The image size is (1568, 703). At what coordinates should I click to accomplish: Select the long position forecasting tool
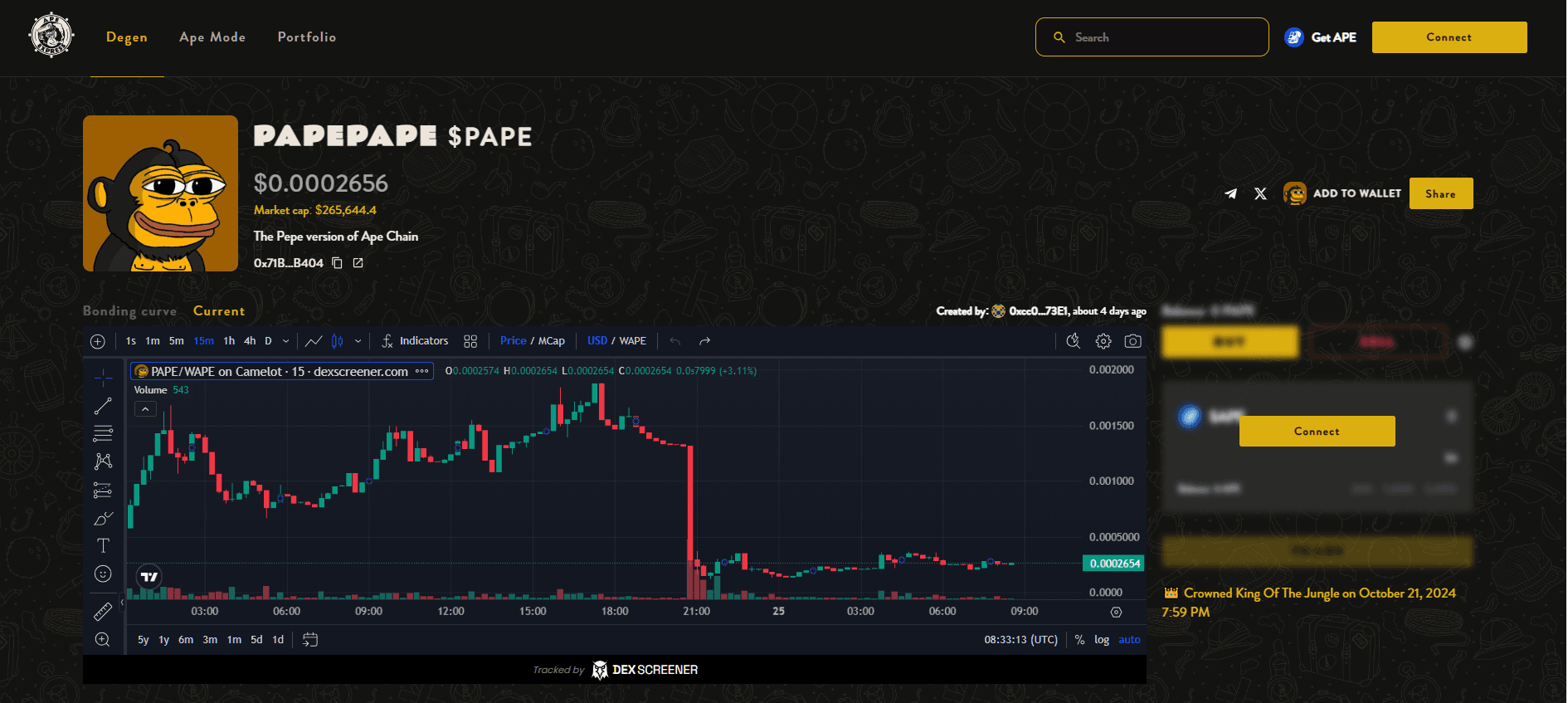click(x=103, y=490)
